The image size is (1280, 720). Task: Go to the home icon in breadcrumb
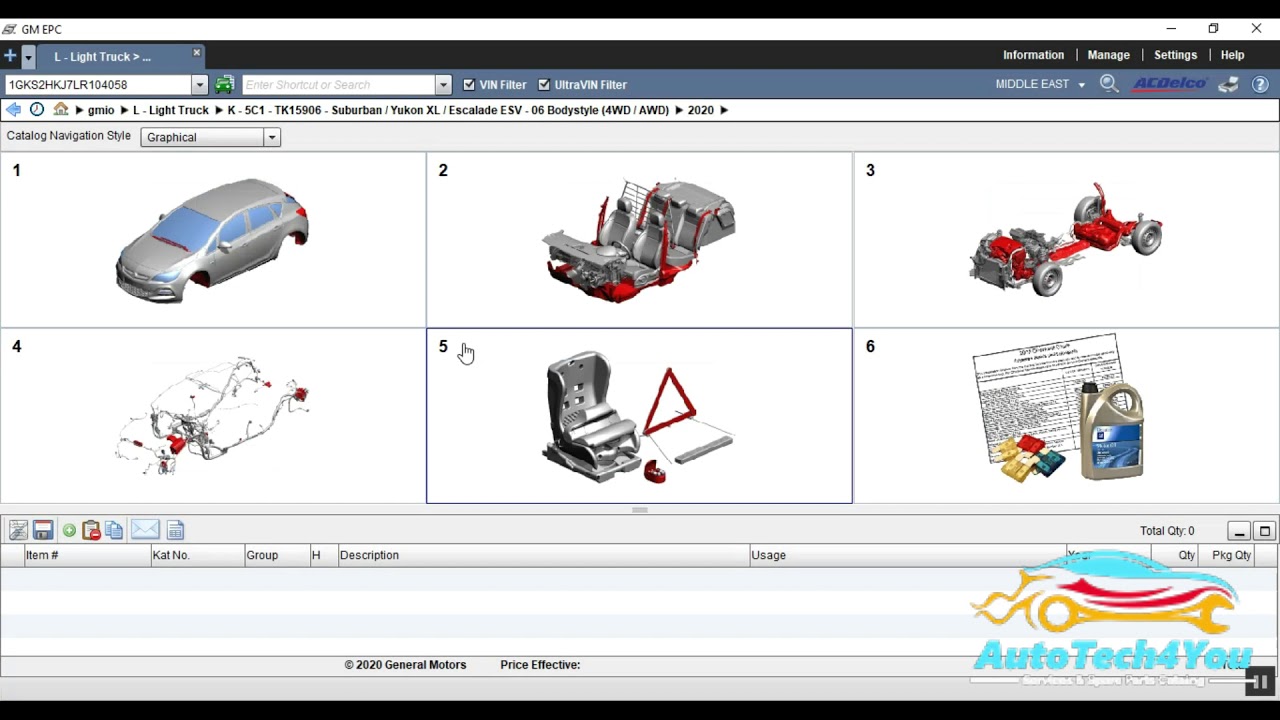[61, 110]
